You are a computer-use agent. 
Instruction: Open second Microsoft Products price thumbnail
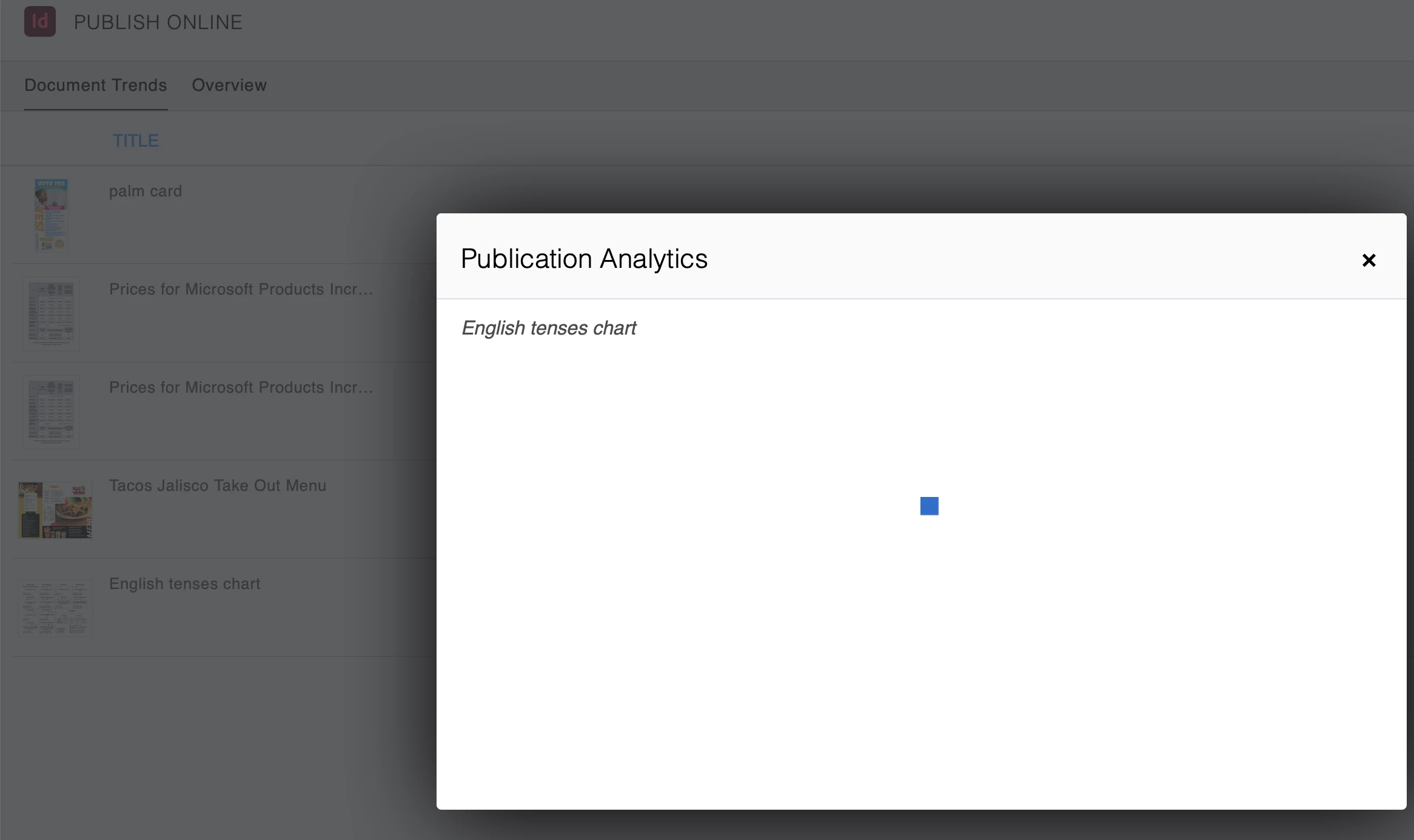point(52,412)
